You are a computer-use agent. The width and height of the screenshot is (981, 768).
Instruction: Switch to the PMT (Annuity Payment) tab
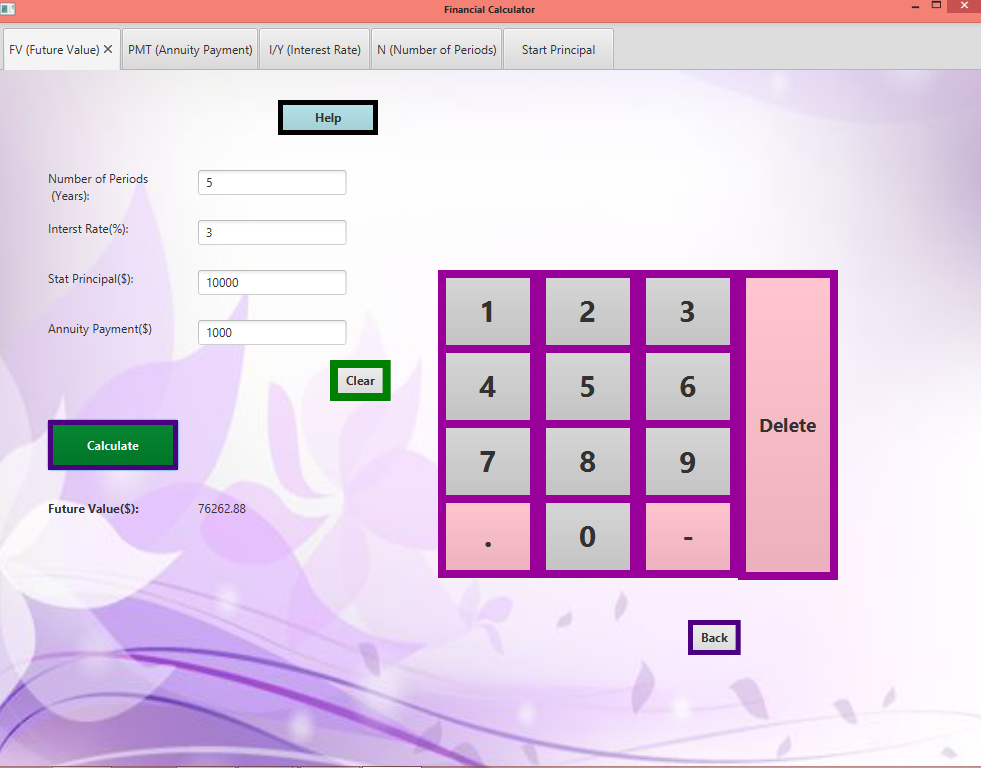tap(190, 49)
